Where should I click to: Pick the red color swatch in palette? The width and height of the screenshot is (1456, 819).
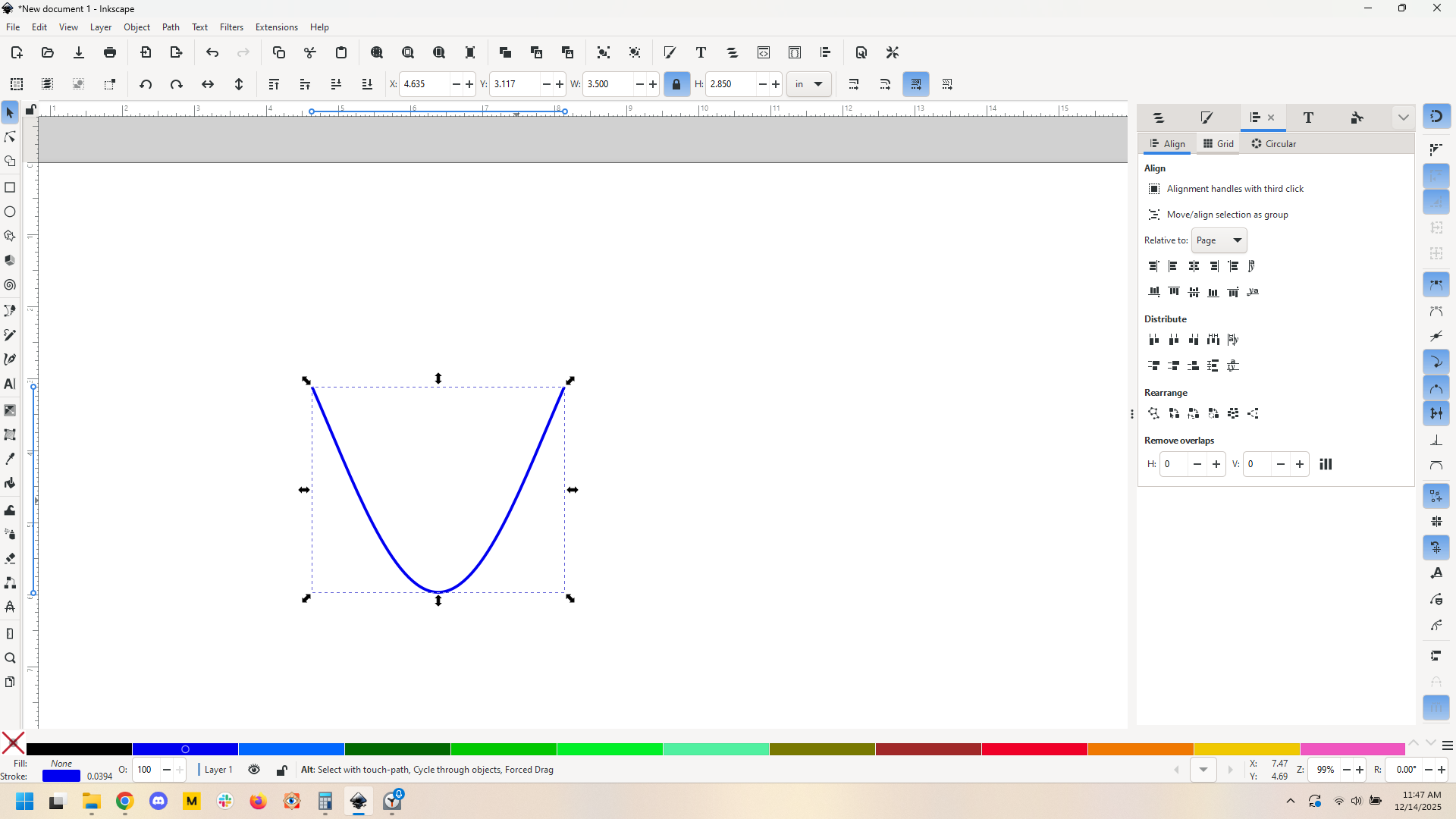click(1034, 749)
